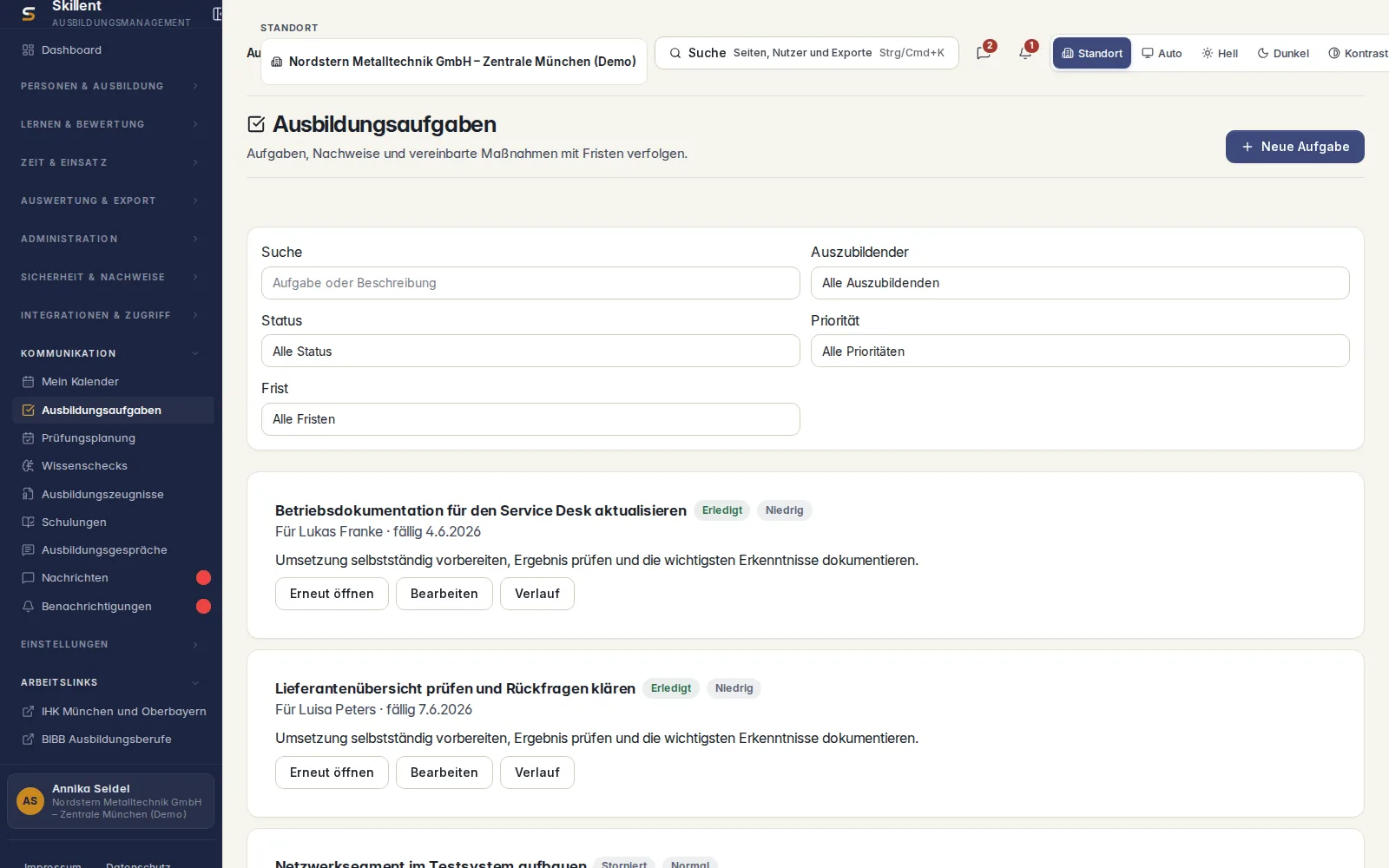
Task: Open the notifications bell icon
Action: coord(1025,53)
